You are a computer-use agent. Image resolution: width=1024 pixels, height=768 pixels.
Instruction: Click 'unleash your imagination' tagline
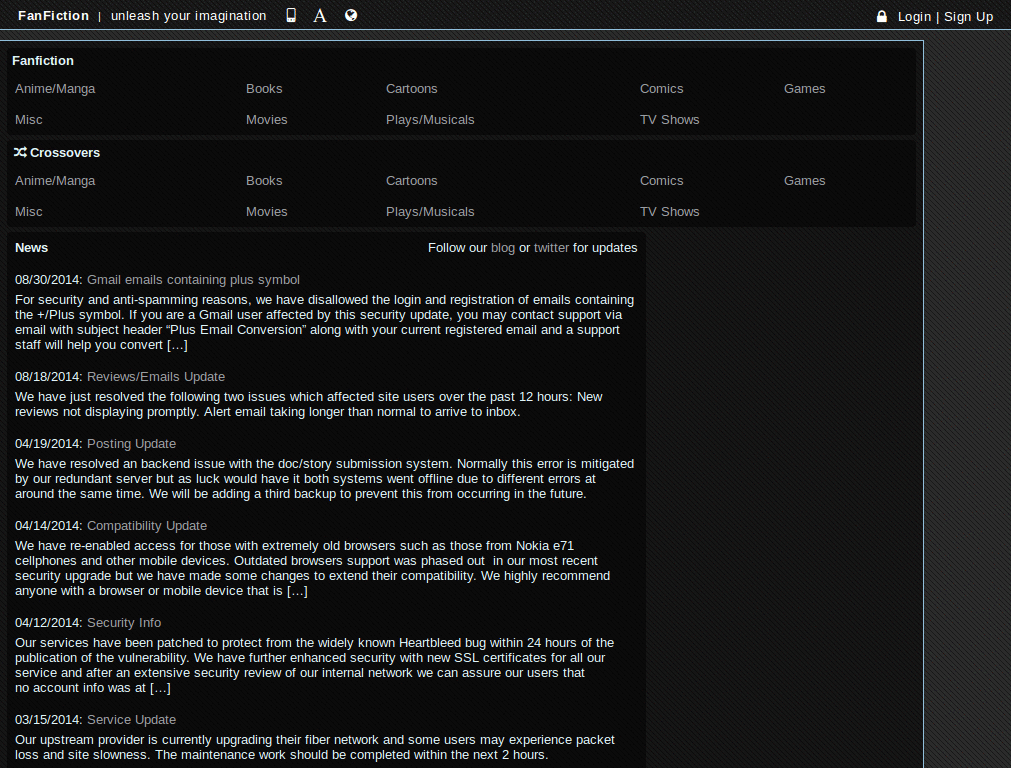pyautogui.click(x=189, y=16)
